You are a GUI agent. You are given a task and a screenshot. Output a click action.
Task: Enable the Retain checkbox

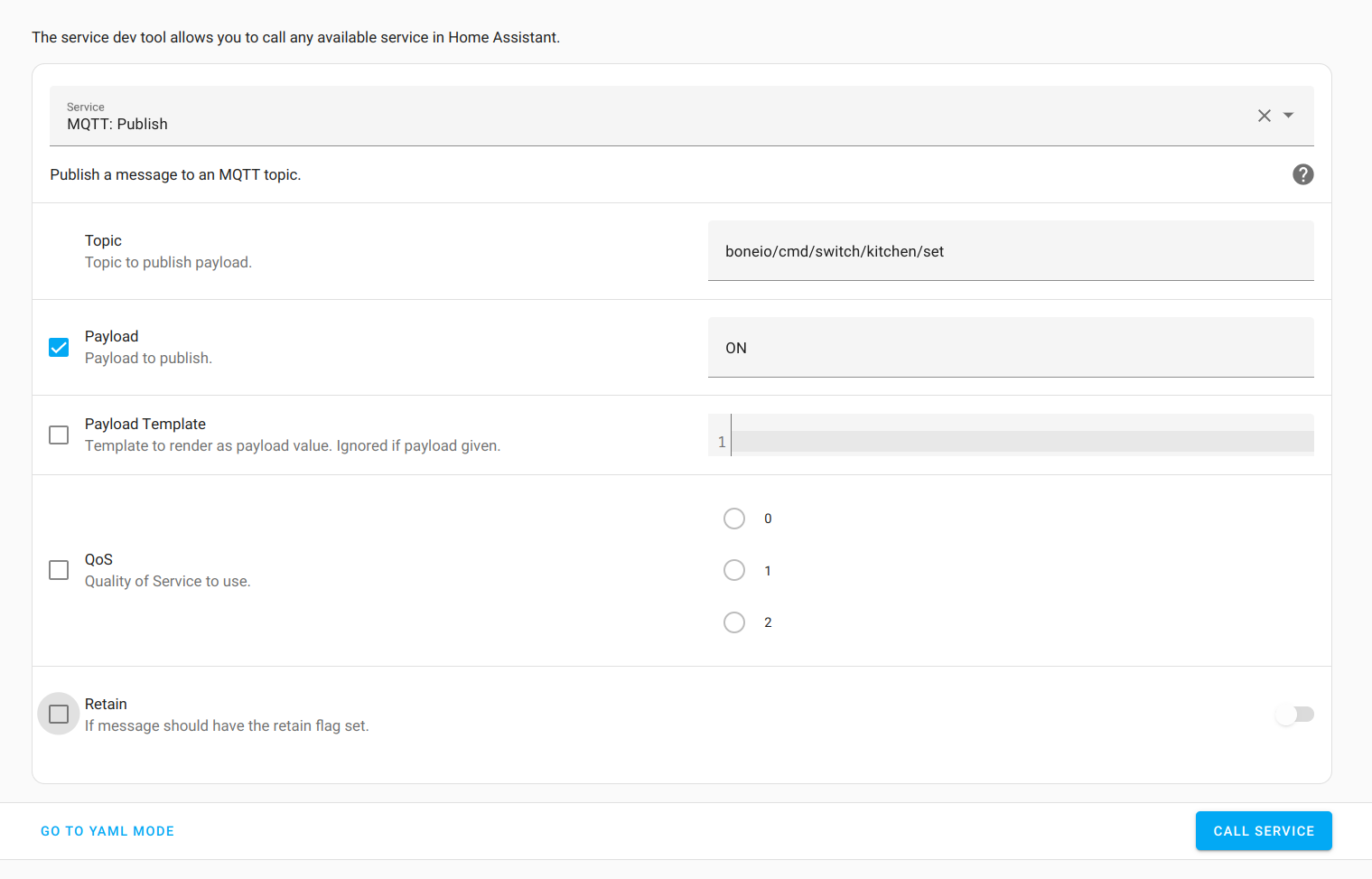[x=58, y=714]
